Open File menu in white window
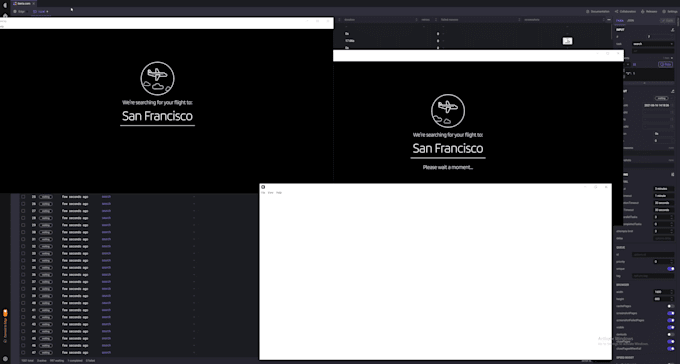This screenshot has width=680, height=364. tap(263, 193)
